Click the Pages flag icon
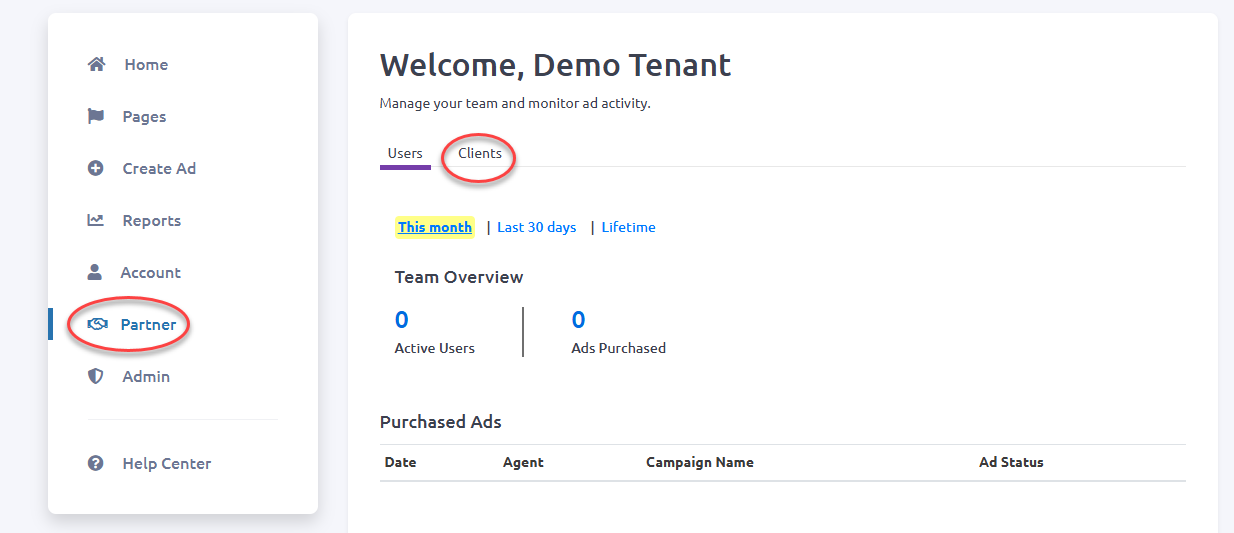 point(96,116)
